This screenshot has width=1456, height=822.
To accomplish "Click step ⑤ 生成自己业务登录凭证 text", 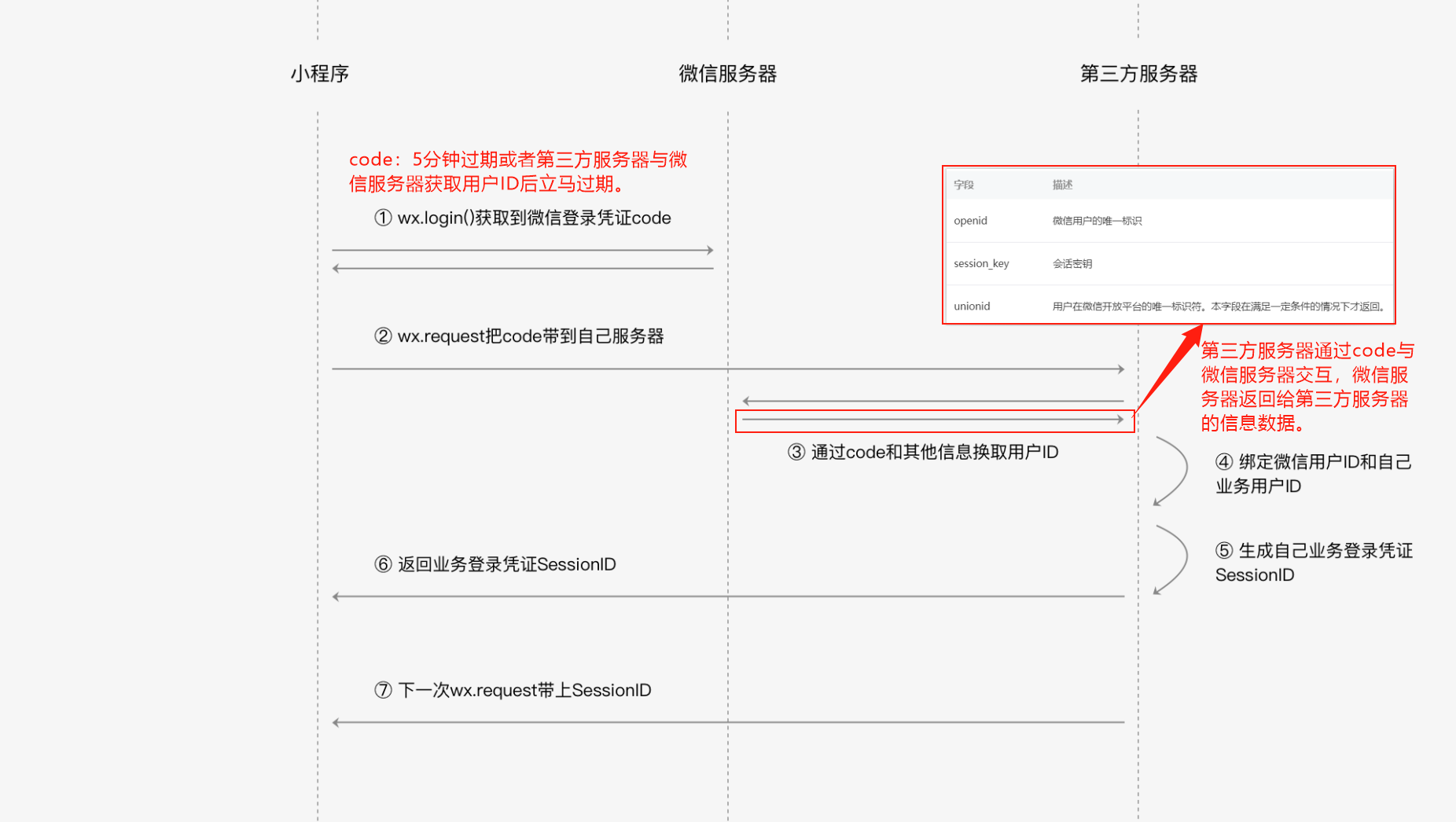I will click(1313, 563).
